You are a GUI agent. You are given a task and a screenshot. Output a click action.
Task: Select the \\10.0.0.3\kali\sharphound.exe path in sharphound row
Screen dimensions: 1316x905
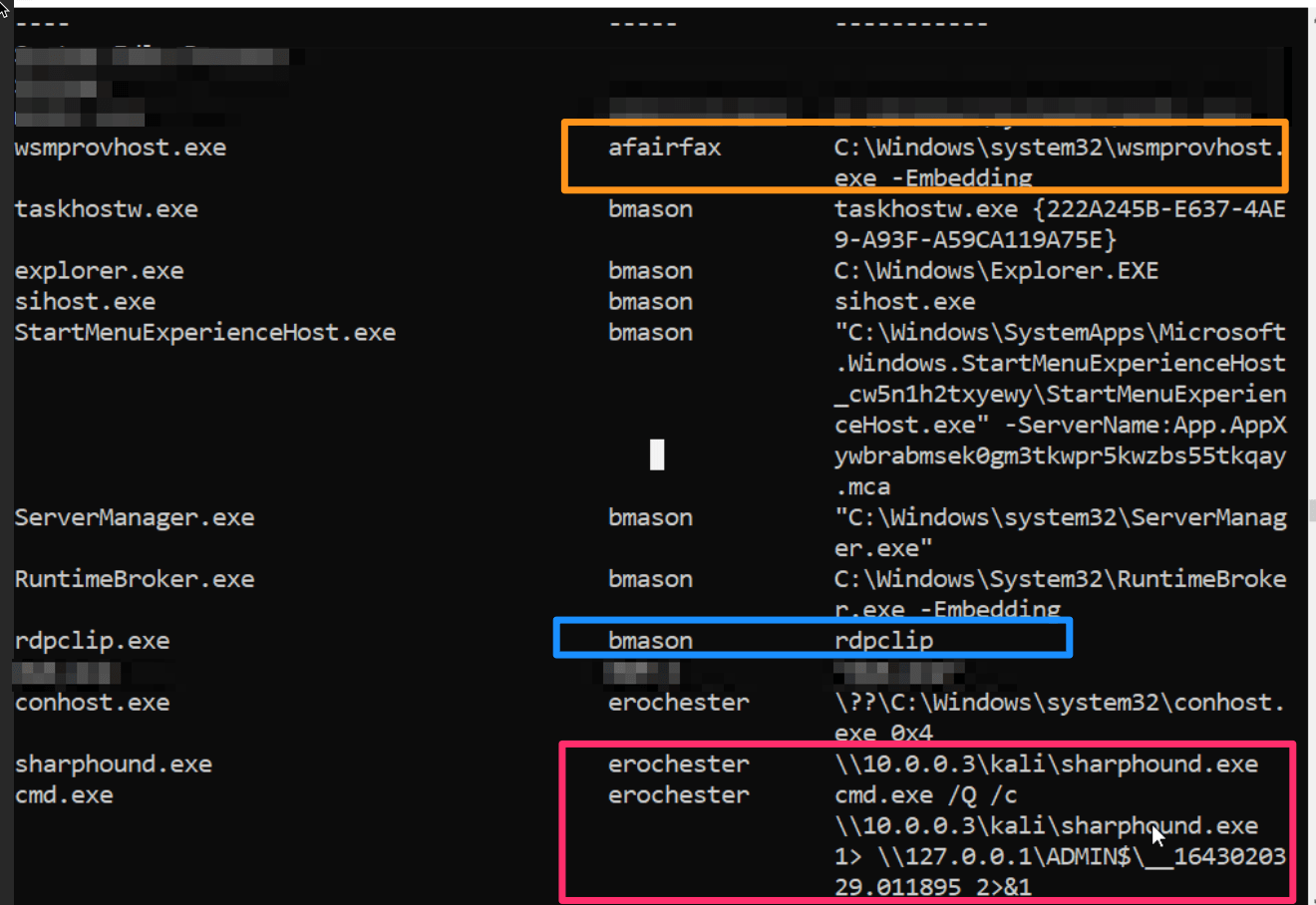[1047, 764]
